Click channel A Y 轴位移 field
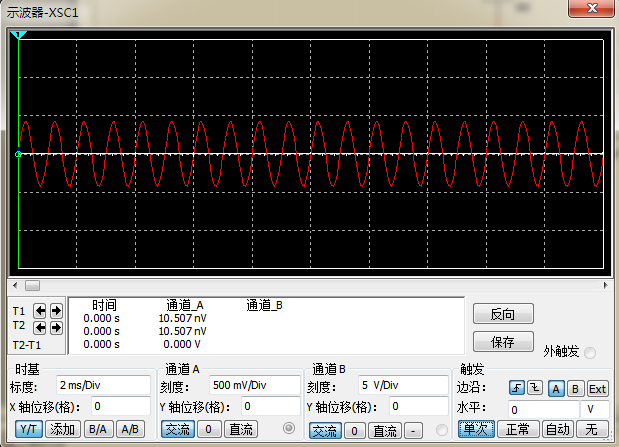Screen dimensions: 619x447 [x=270, y=406]
